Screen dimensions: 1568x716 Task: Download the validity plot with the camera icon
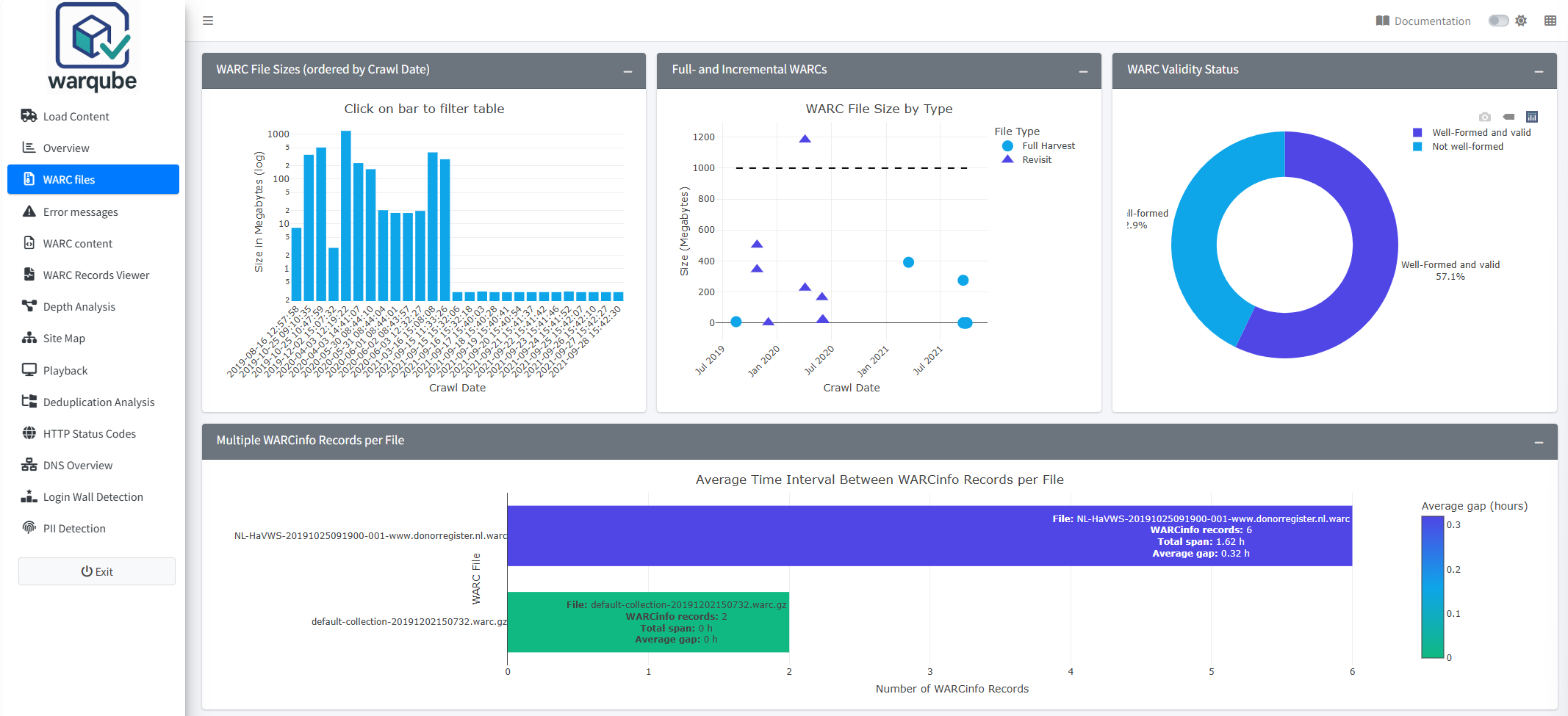coord(1485,117)
